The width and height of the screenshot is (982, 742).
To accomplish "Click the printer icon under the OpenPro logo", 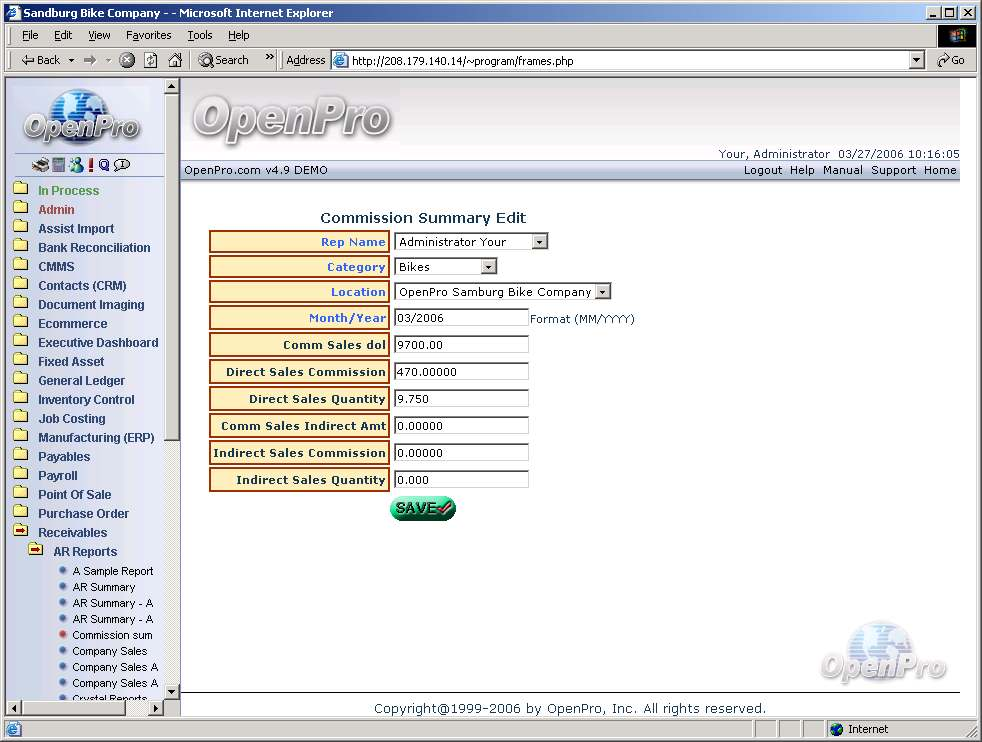I will click(40, 165).
